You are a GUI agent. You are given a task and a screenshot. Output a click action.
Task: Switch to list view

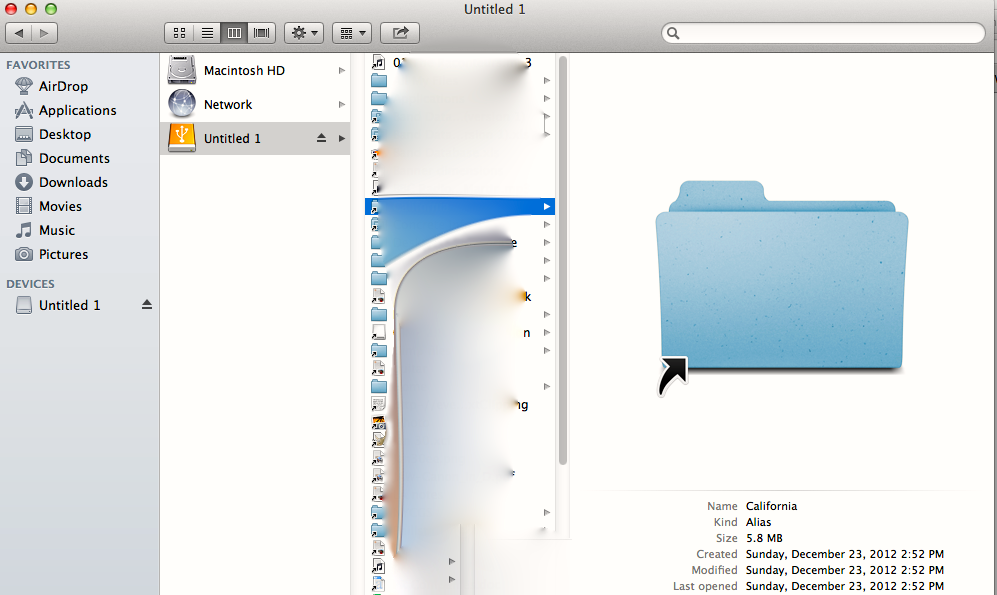(x=206, y=32)
